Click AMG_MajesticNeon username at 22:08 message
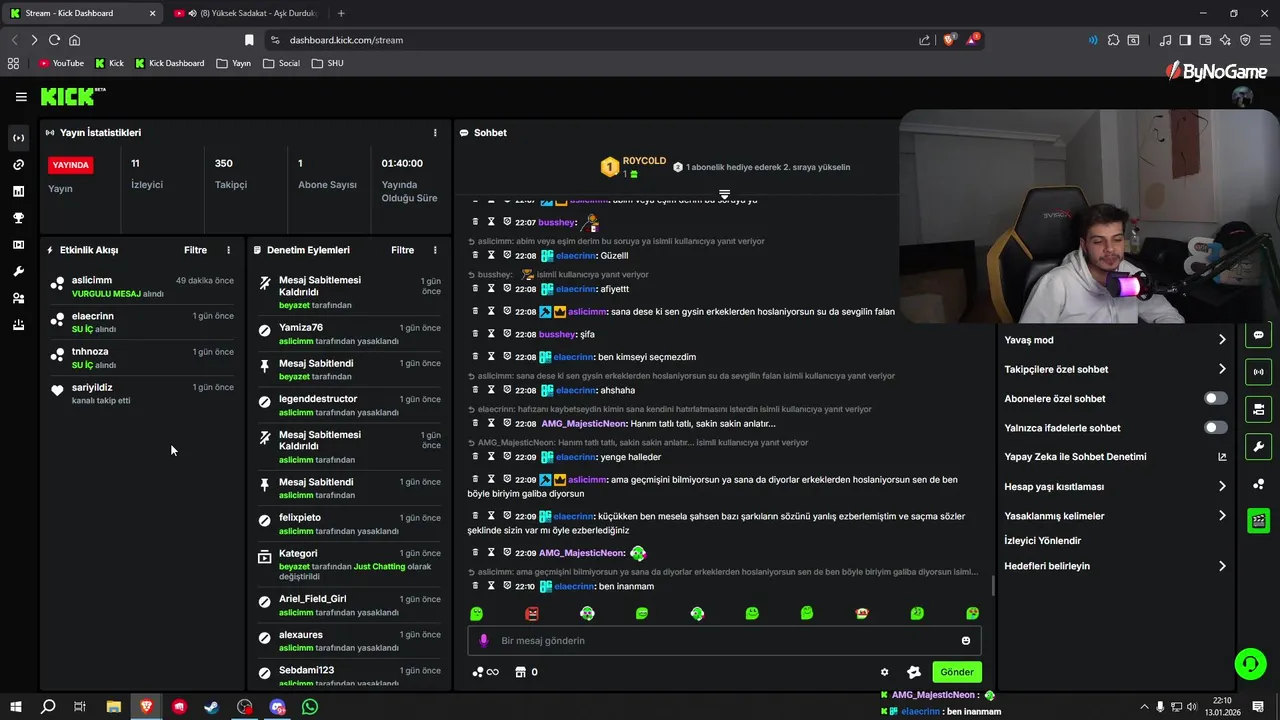1280x720 pixels. (x=583, y=424)
